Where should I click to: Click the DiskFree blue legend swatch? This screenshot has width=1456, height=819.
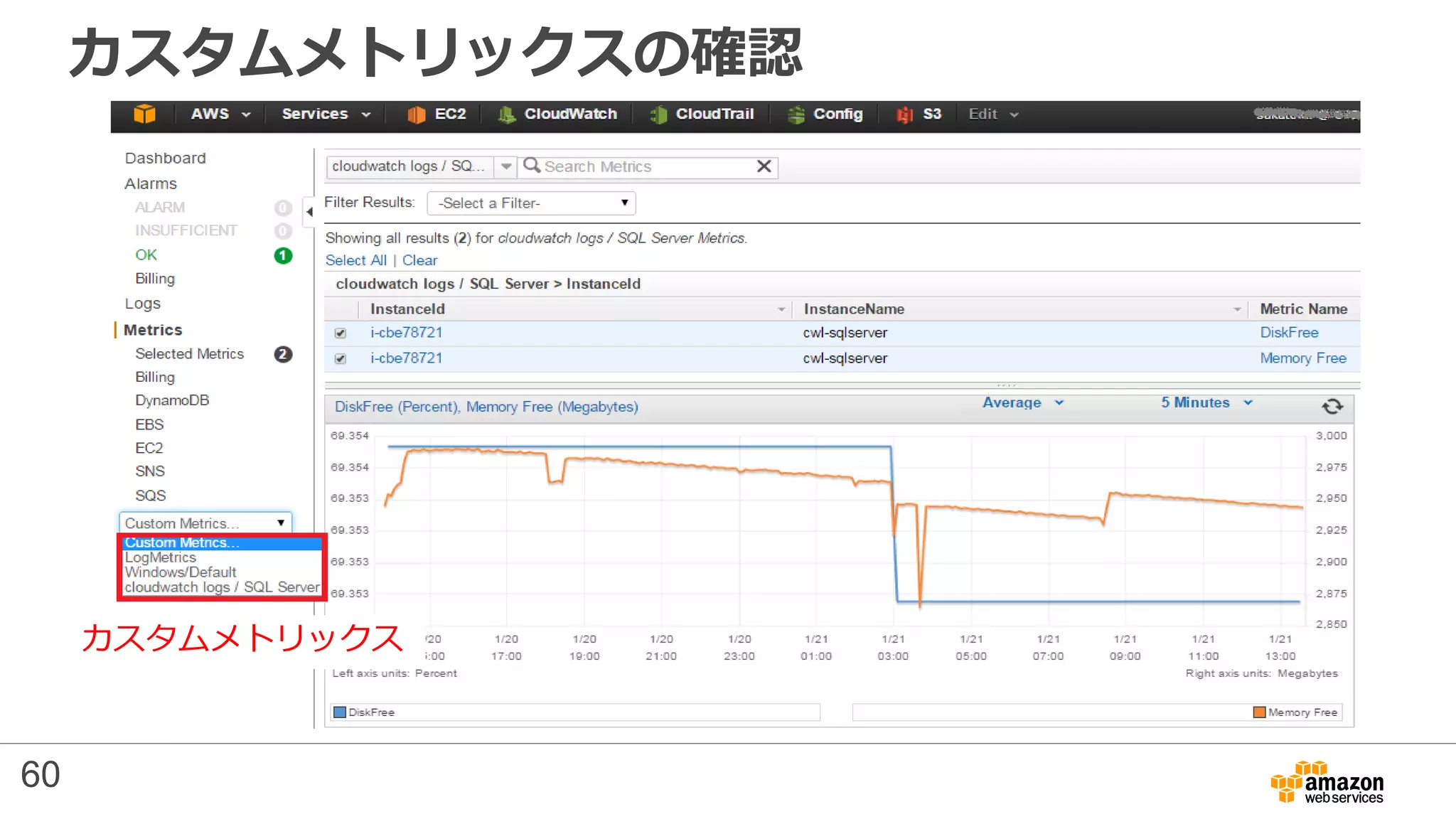pos(340,712)
